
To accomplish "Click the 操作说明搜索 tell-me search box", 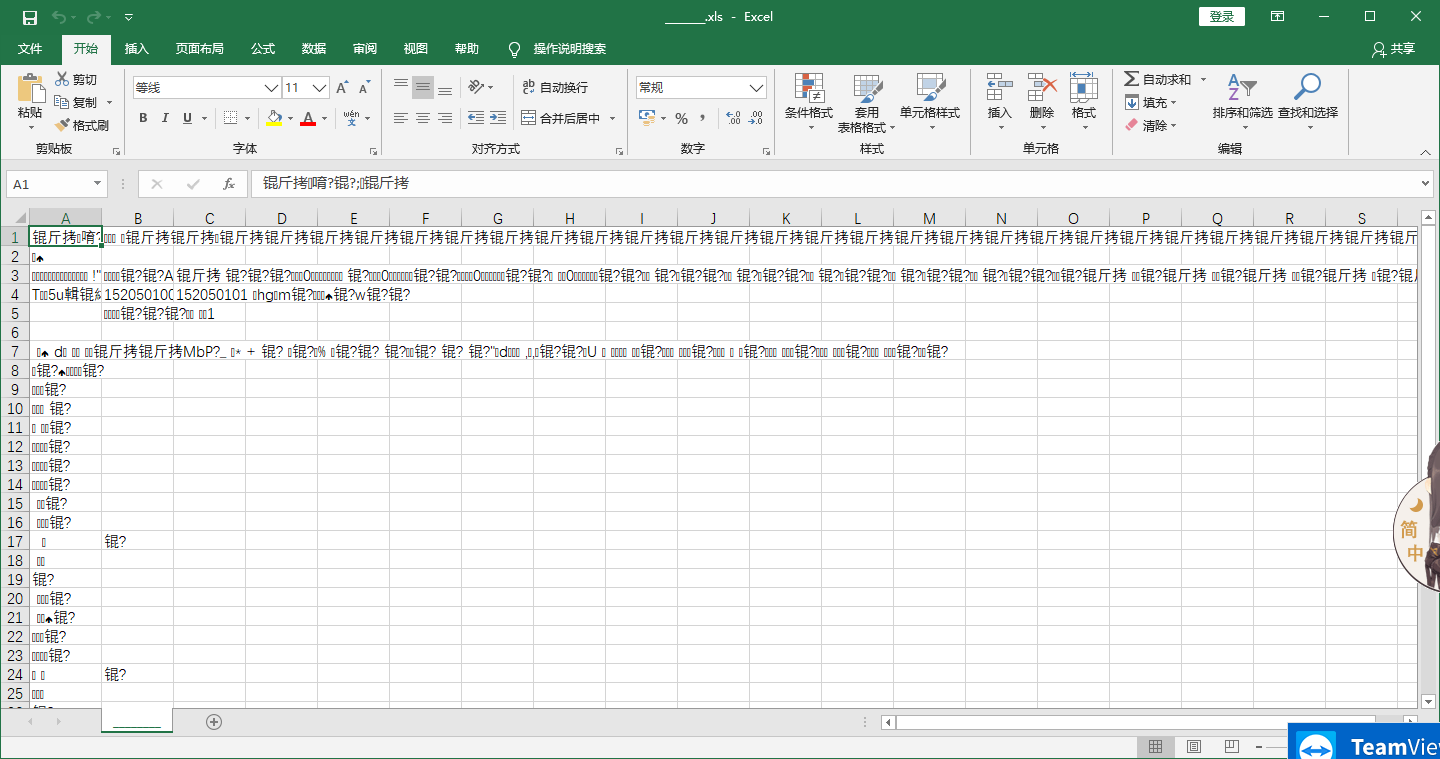I will (569, 48).
